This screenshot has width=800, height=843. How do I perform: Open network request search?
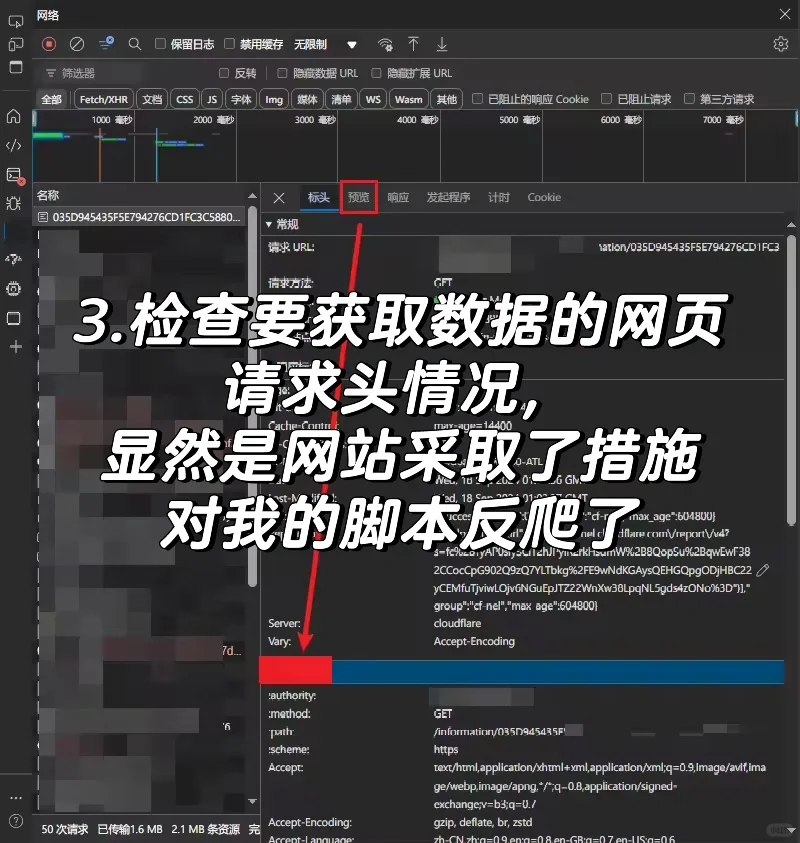[x=135, y=44]
